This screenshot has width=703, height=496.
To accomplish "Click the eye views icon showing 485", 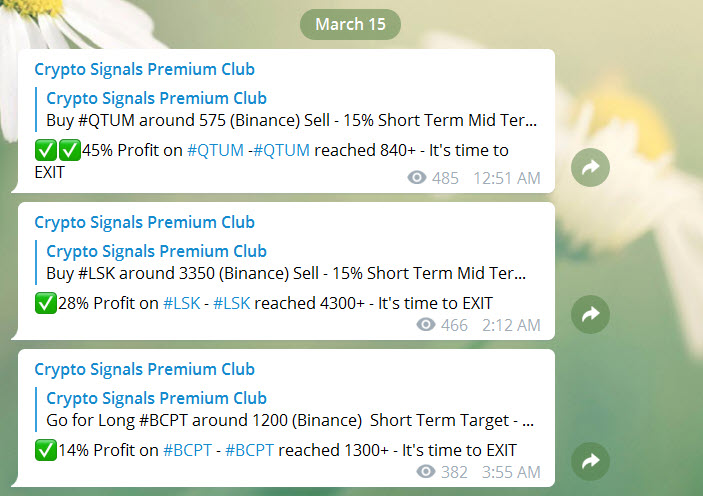I will pos(417,178).
